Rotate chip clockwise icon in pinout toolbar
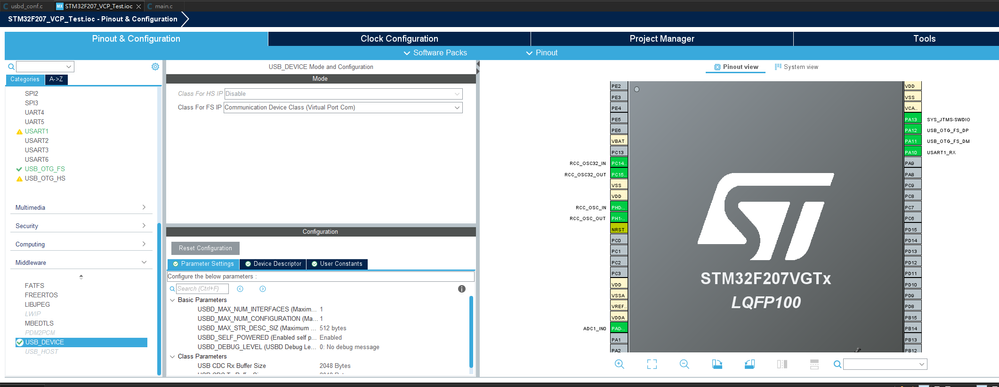Image resolution: width=999 pixels, height=387 pixels. 717,364
